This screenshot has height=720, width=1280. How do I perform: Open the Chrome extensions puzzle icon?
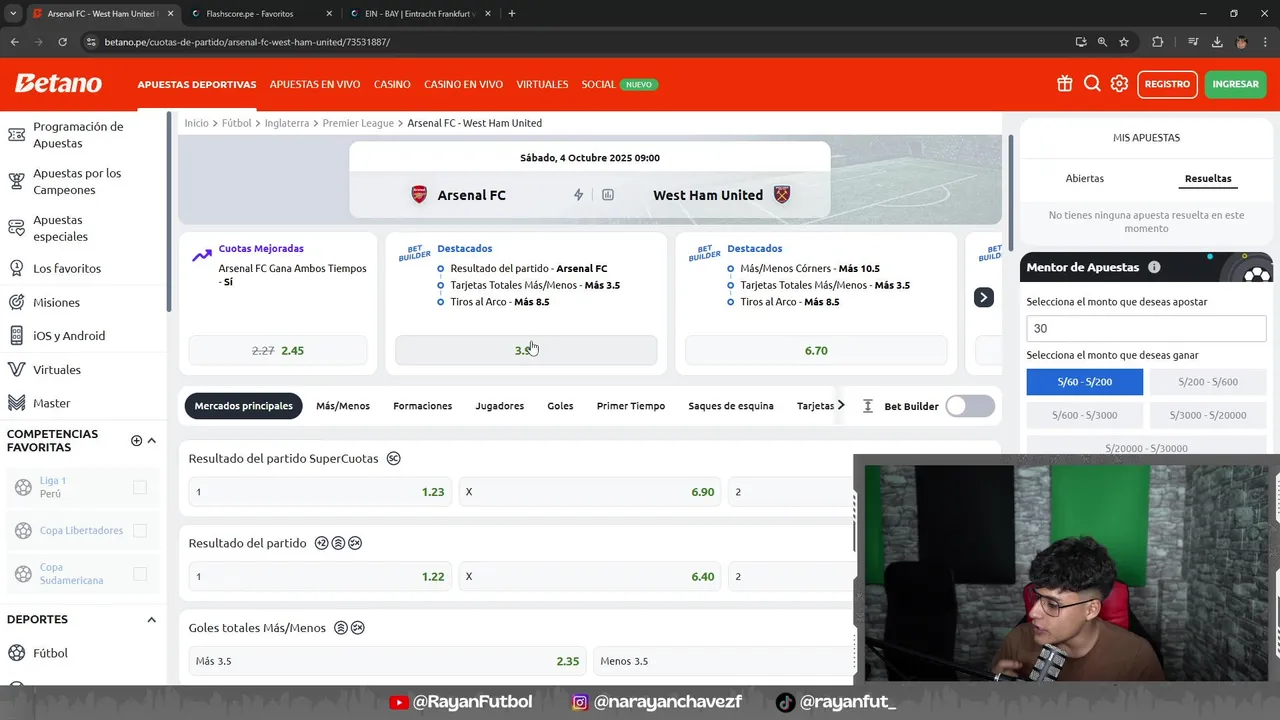click(1158, 42)
